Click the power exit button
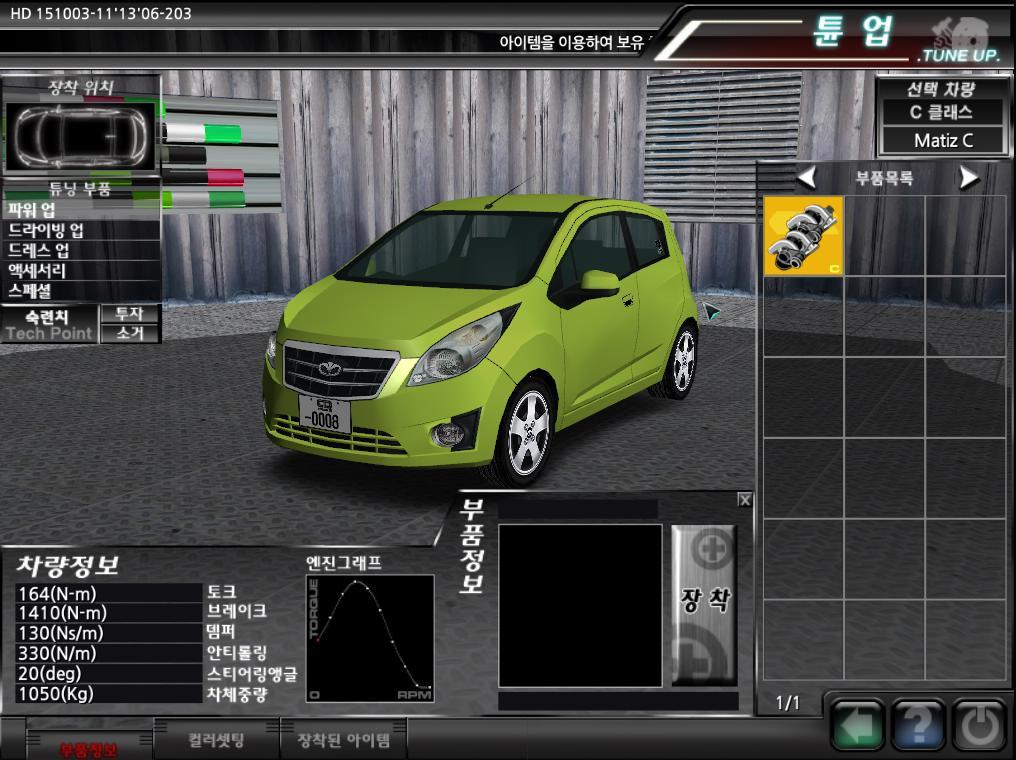The width and height of the screenshot is (1016, 760). tap(979, 725)
